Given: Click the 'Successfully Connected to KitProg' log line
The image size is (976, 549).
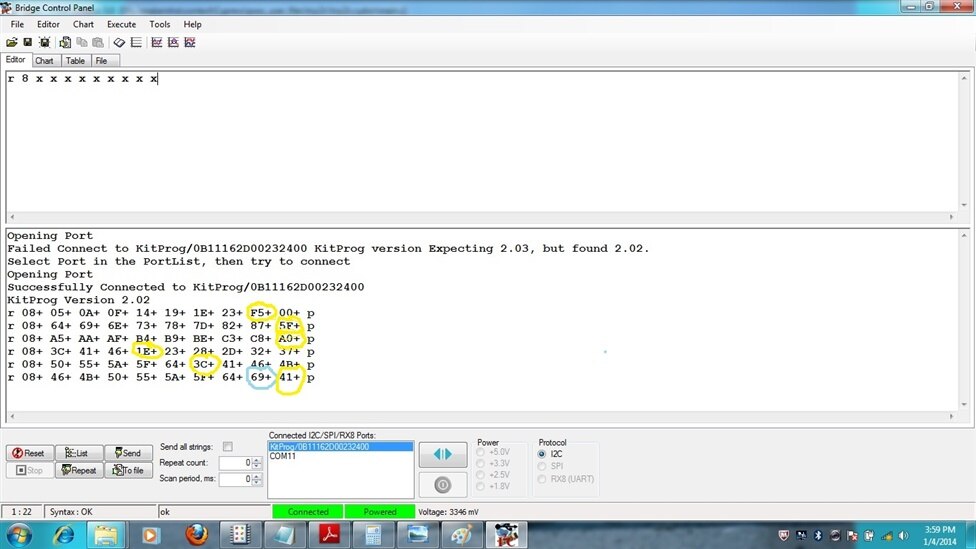Looking at the screenshot, I should [185, 287].
